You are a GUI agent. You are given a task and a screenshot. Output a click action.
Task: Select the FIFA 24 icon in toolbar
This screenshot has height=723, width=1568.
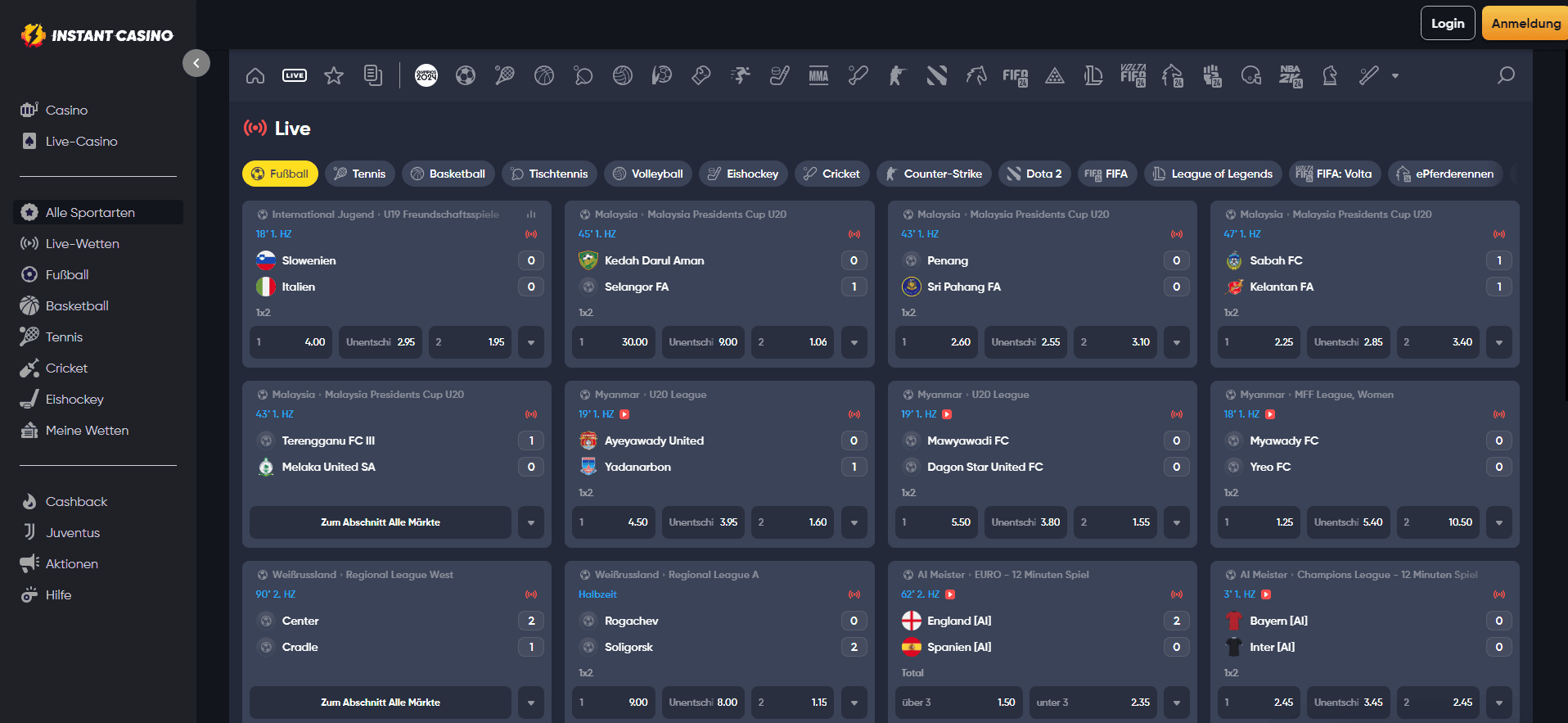click(1016, 77)
